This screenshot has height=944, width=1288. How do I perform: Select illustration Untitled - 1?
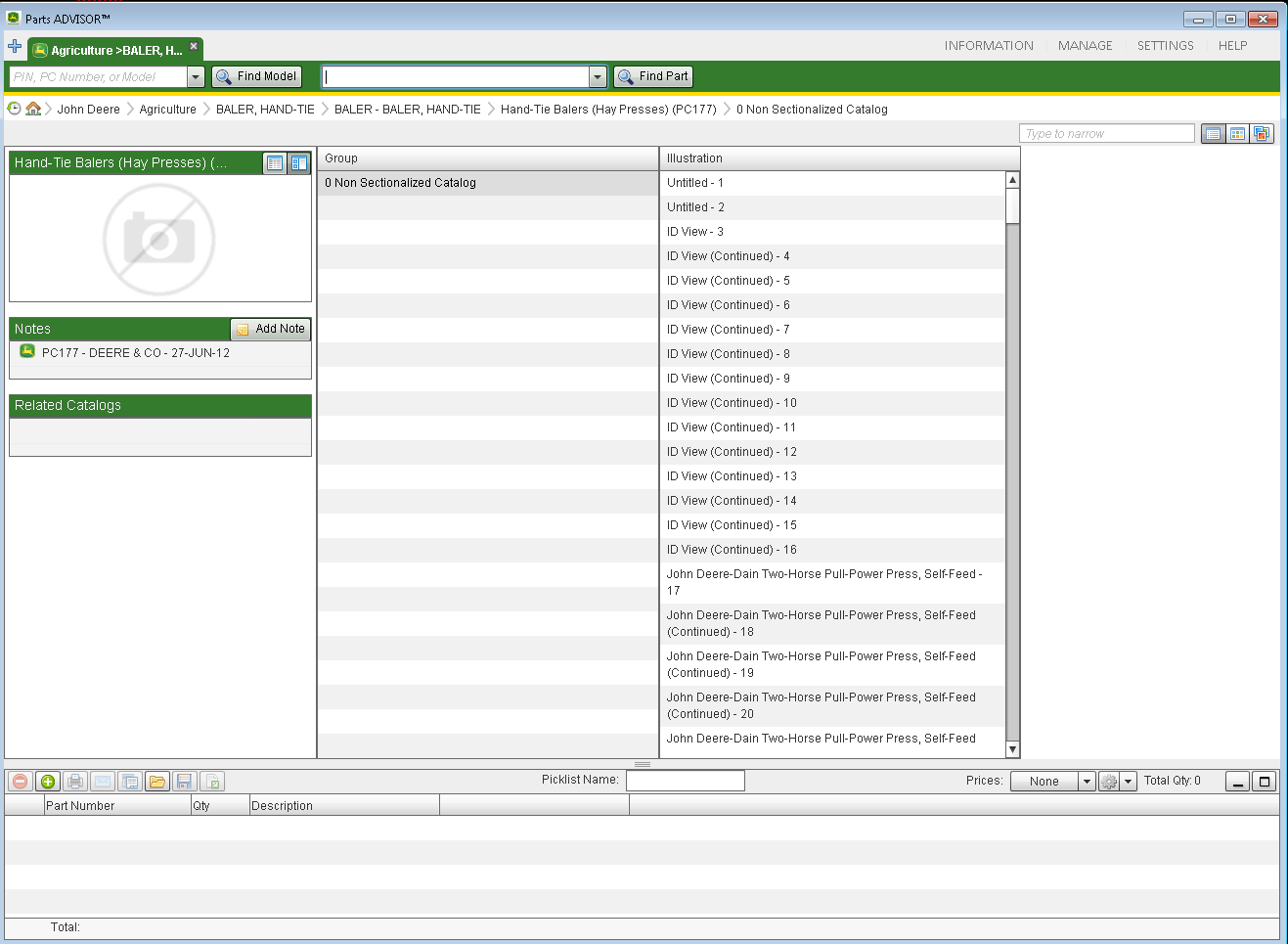832,183
